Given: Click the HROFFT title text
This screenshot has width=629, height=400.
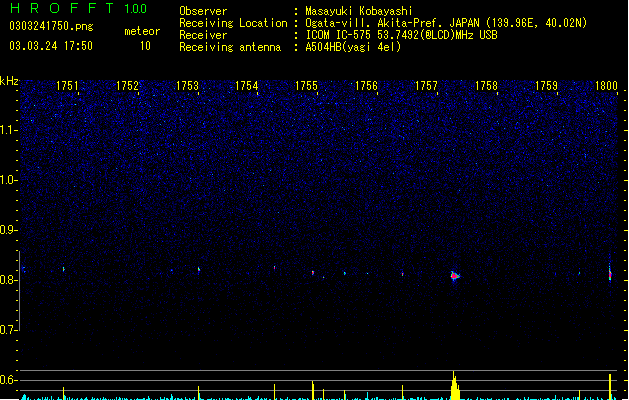Looking at the screenshot, I should coord(62,8).
